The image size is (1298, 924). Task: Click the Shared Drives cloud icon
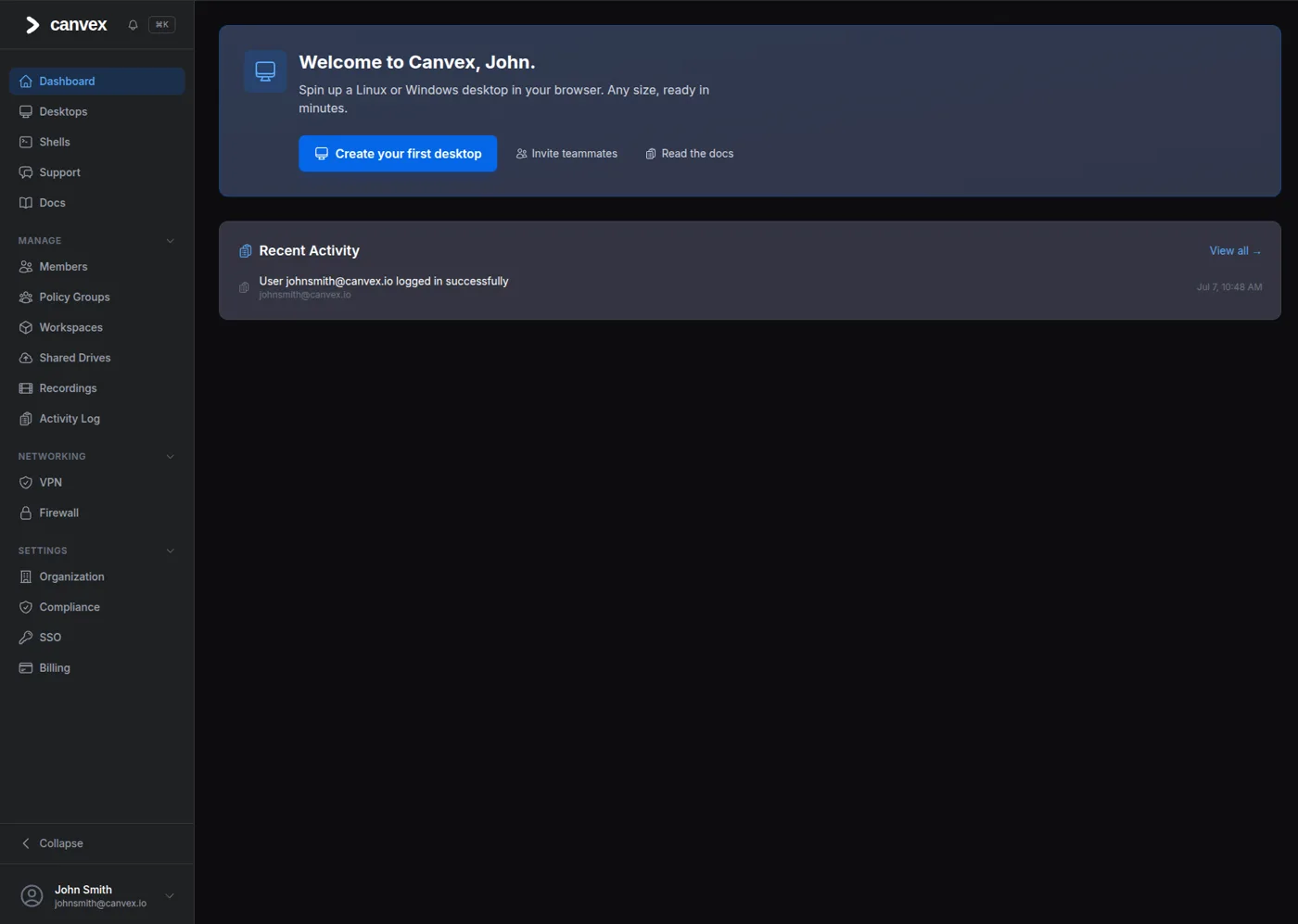(26, 358)
